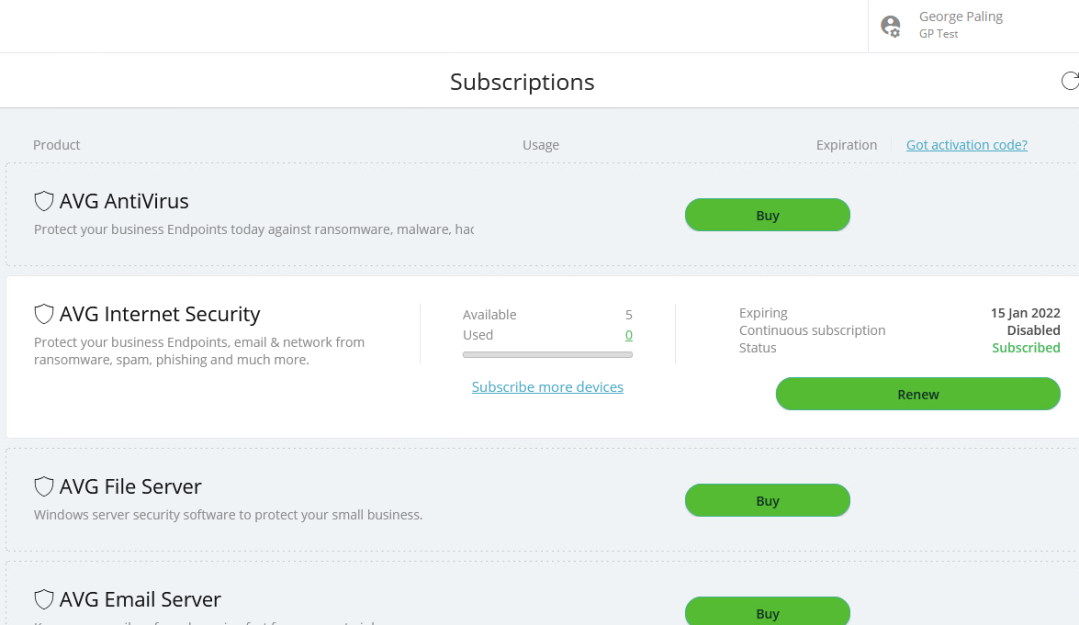The image size is (1079, 625).
Task: Click the Got activation code? link
Action: coord(966,145)
